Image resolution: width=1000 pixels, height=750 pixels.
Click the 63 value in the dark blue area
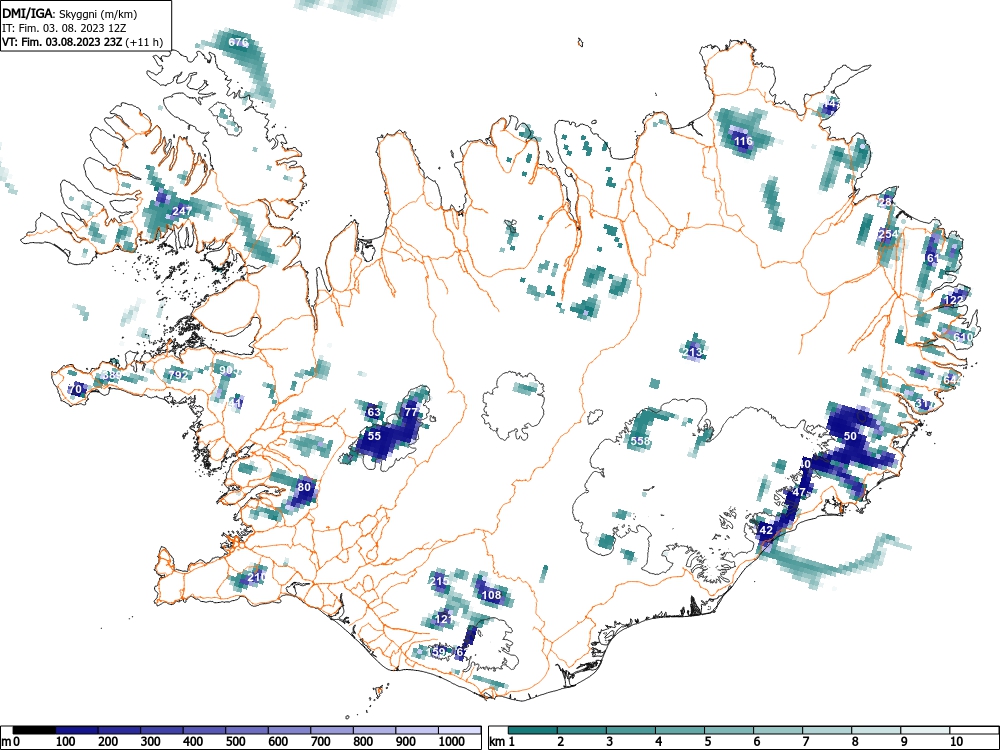click(374, 413)
